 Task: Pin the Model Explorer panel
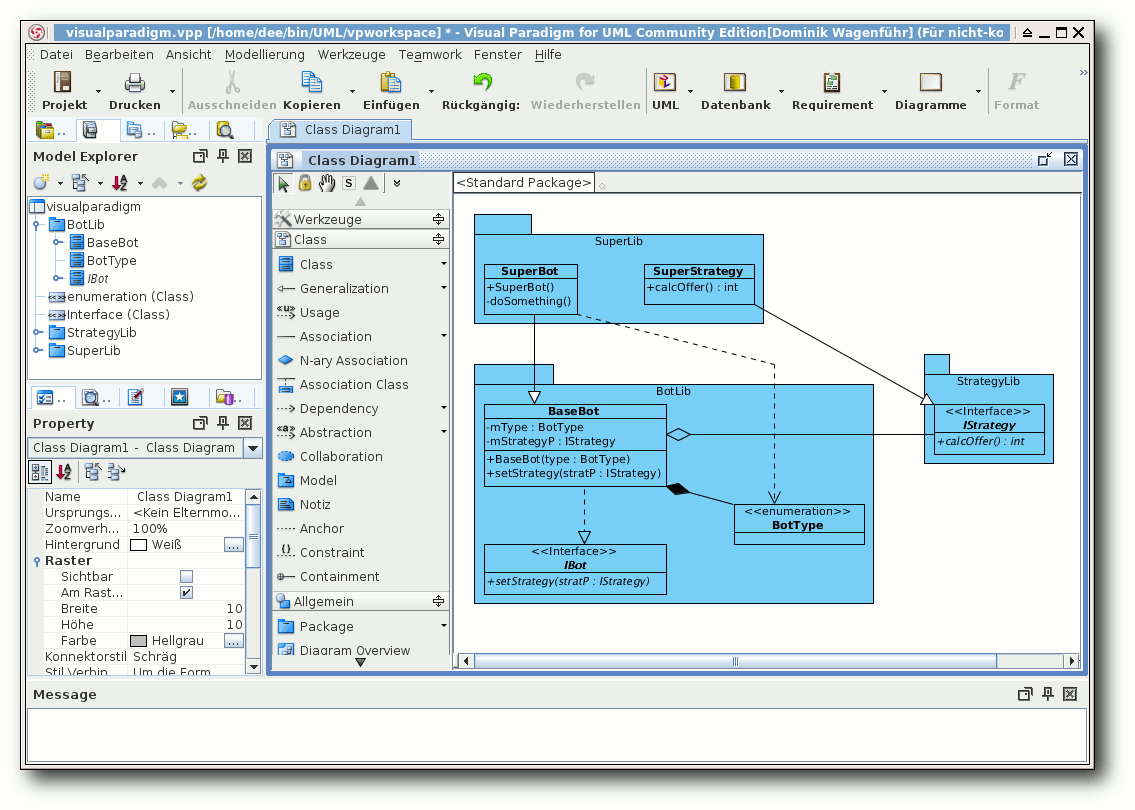[223, 156]
